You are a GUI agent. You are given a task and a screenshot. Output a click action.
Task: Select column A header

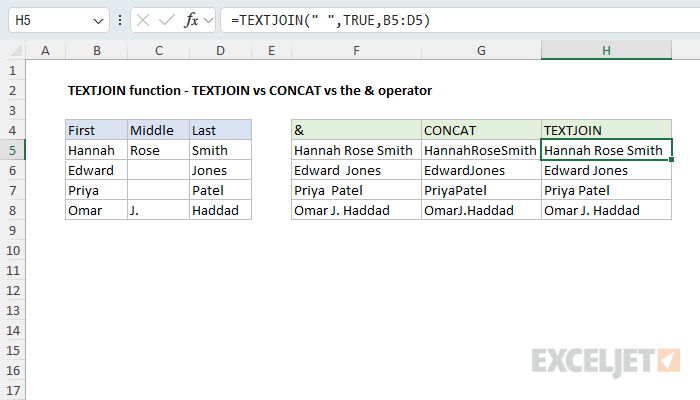(45, 50)
